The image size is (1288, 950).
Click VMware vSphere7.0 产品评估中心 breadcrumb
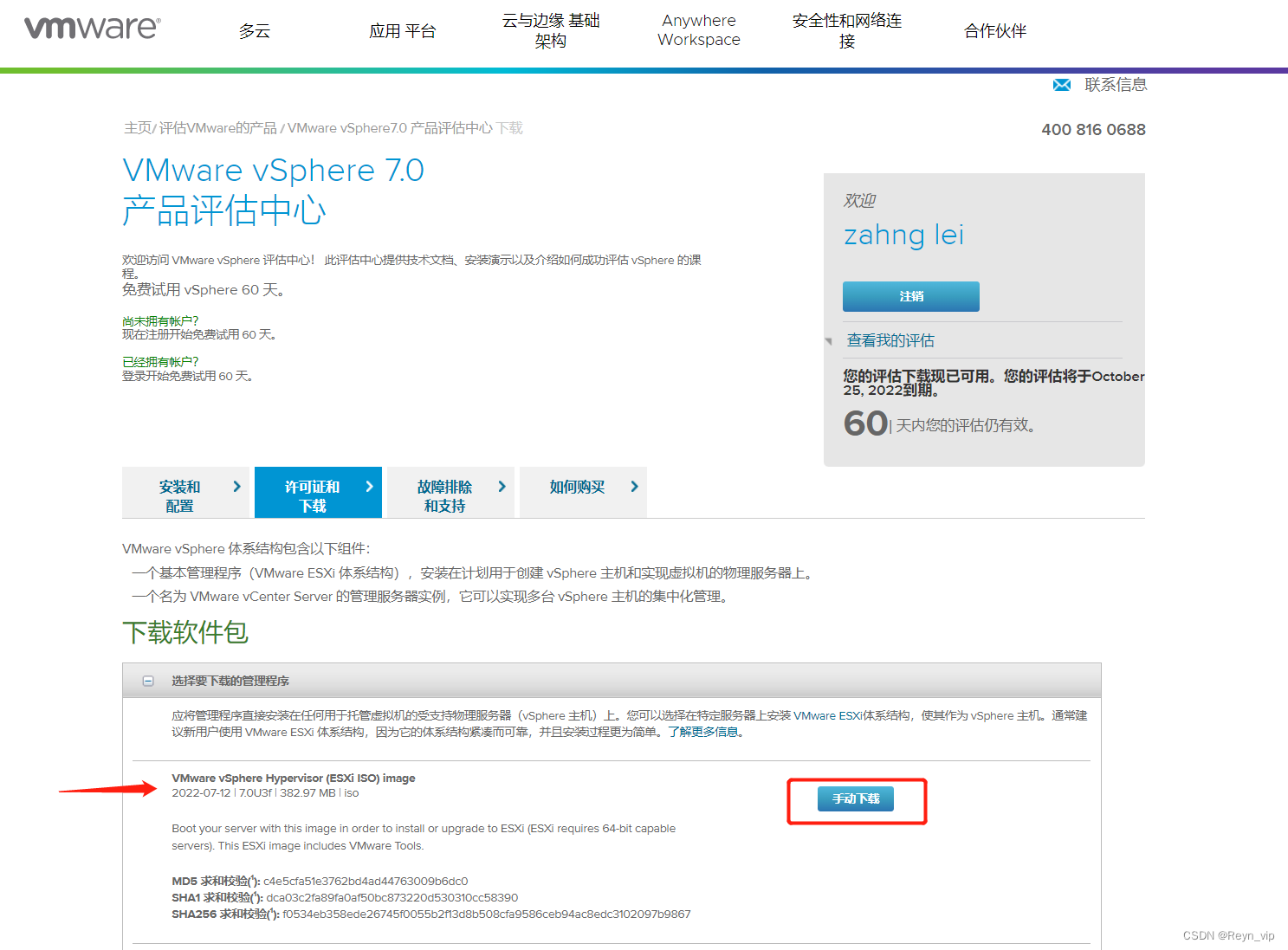click(x=390, y=128)
